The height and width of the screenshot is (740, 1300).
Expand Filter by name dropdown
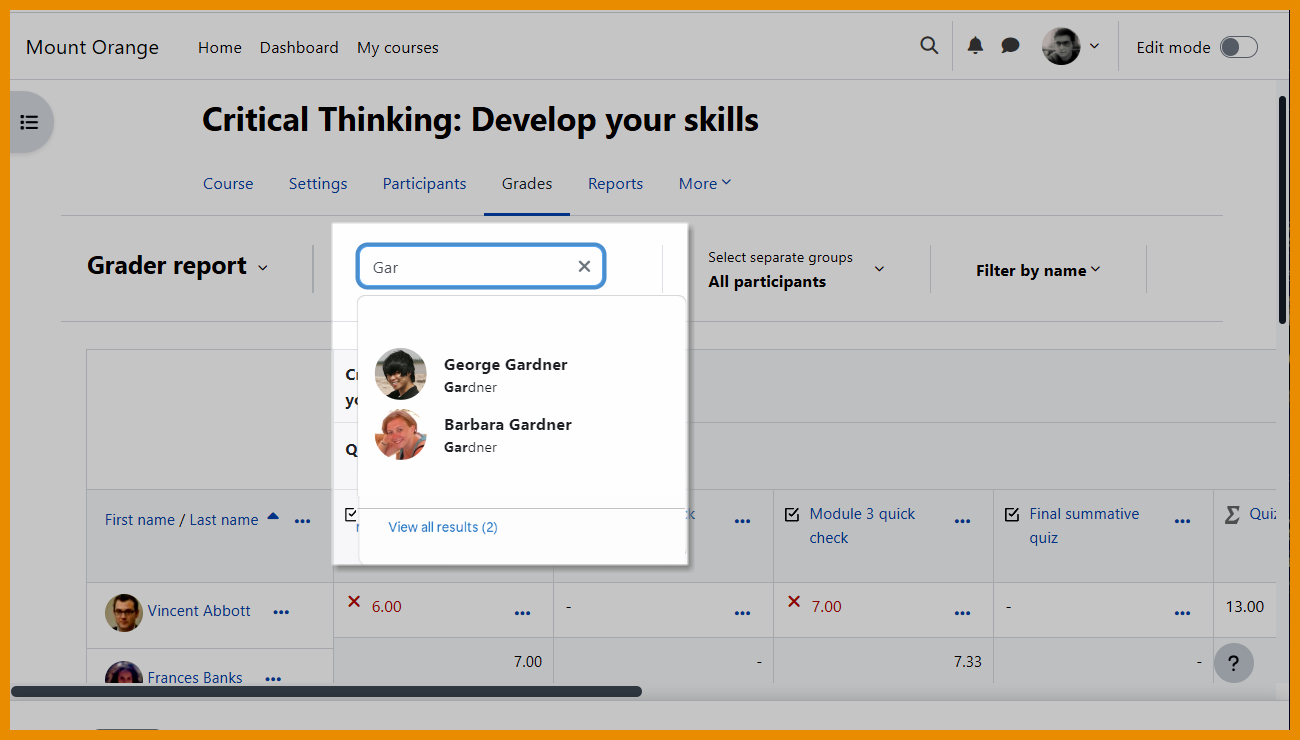(x=1037, y=270)
